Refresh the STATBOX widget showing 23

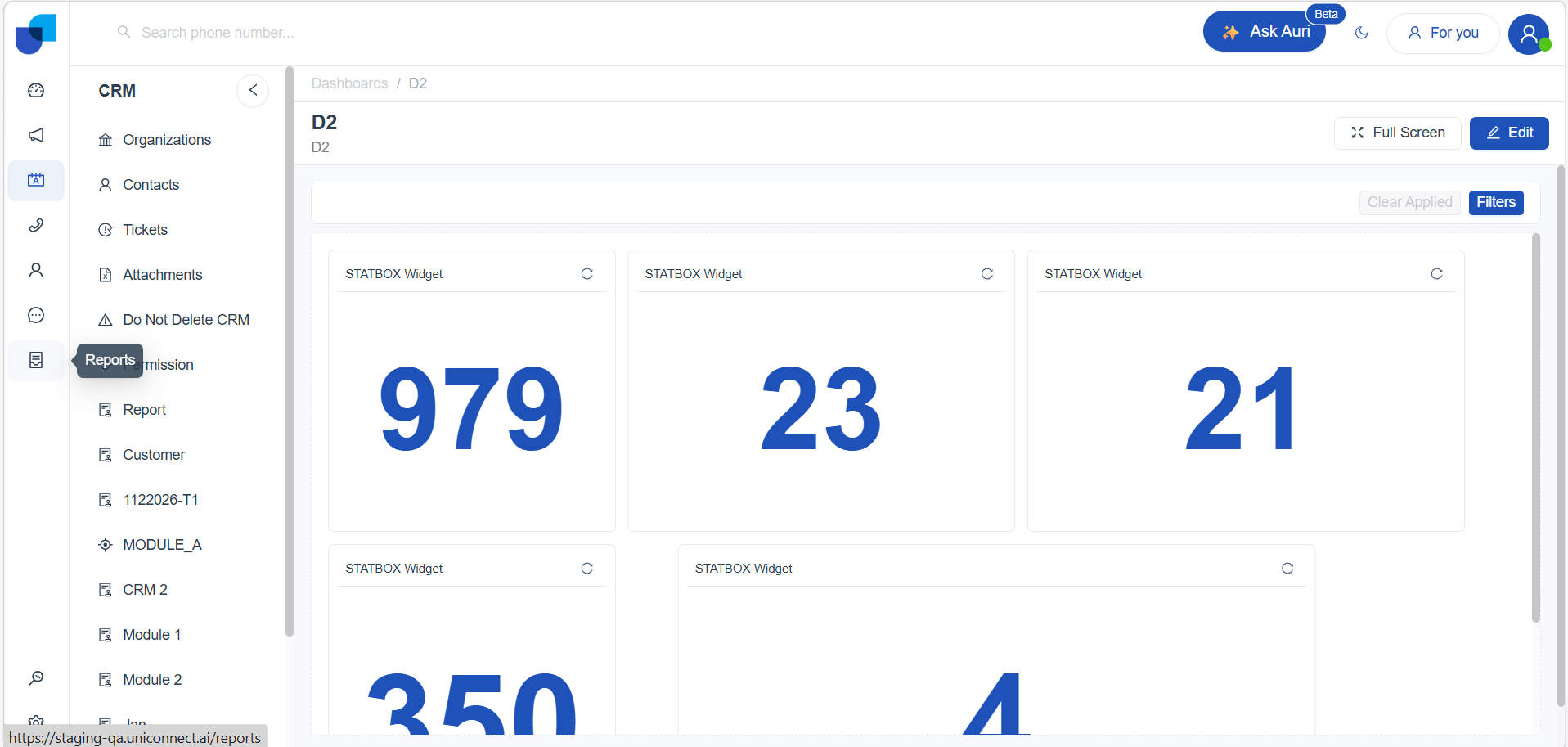[x=986, y=274]
